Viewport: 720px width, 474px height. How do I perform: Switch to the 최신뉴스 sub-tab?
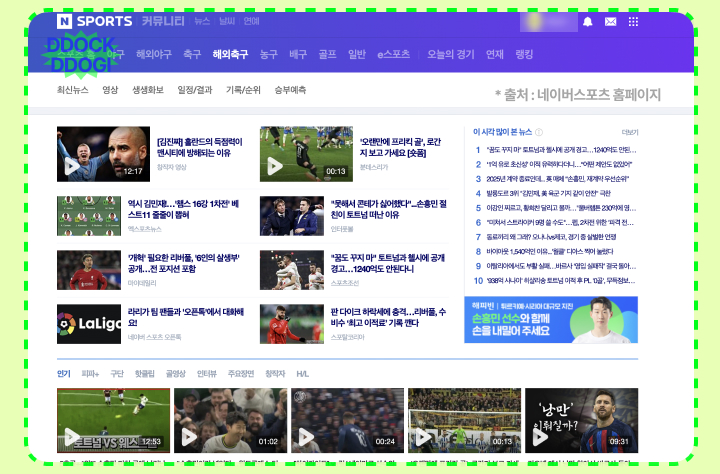[x=73, y=90]
